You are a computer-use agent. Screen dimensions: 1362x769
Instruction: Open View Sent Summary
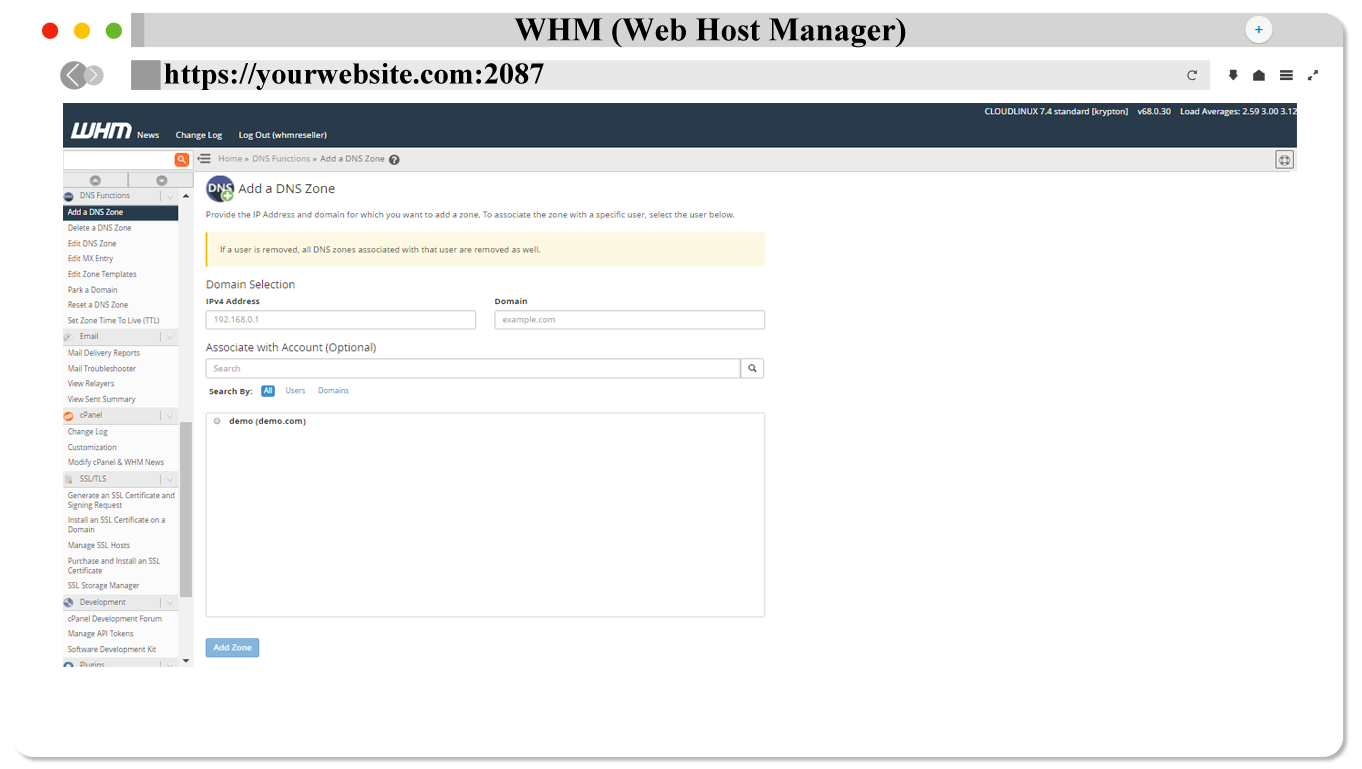coord(101,400)
